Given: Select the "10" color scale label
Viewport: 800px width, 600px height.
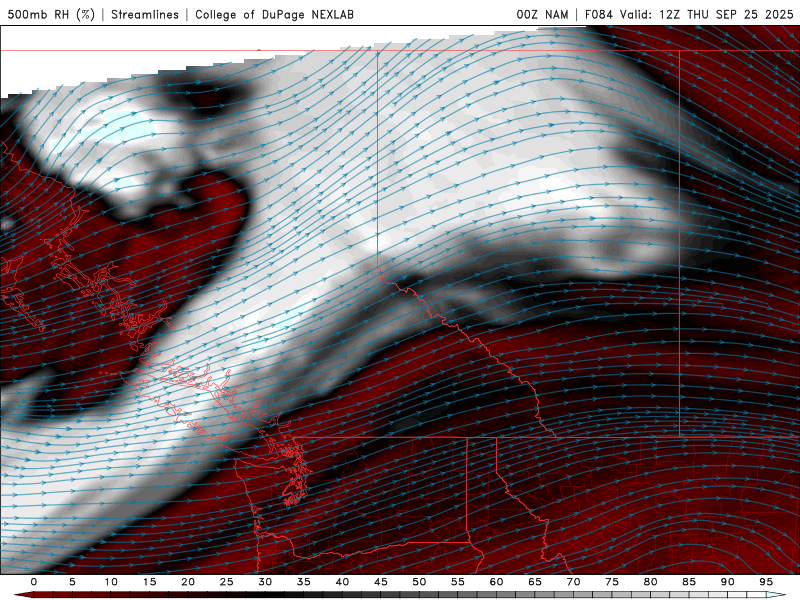Looking at the screenshot, I should 111,582.
